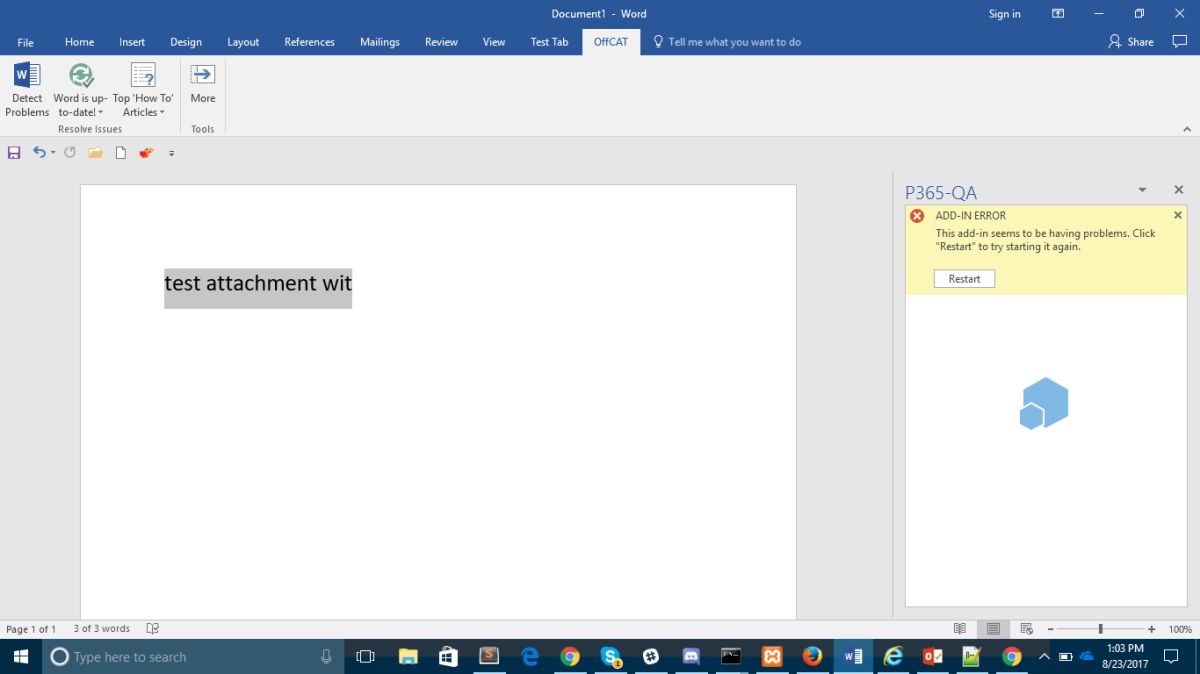Undo last action in Quick Access toolbar

click(x=39, y=153)
